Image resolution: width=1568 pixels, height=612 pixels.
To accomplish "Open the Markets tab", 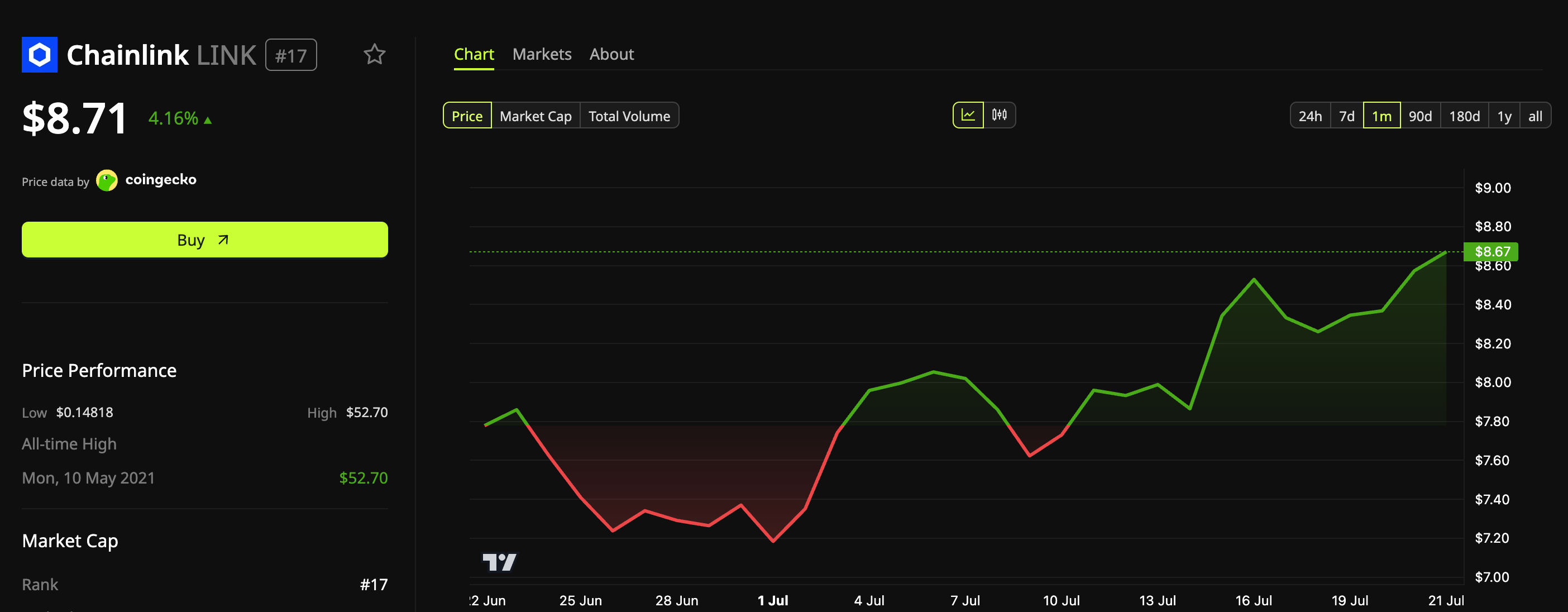I will point(542,54).
